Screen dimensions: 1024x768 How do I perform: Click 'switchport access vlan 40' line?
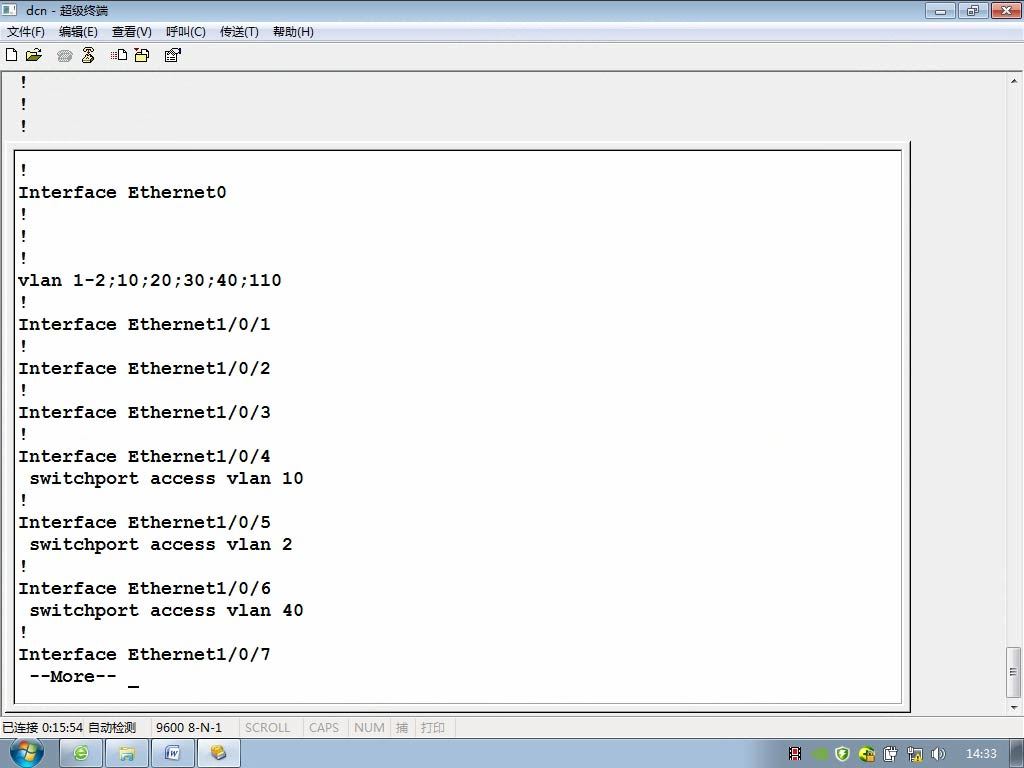click(167, 611)
